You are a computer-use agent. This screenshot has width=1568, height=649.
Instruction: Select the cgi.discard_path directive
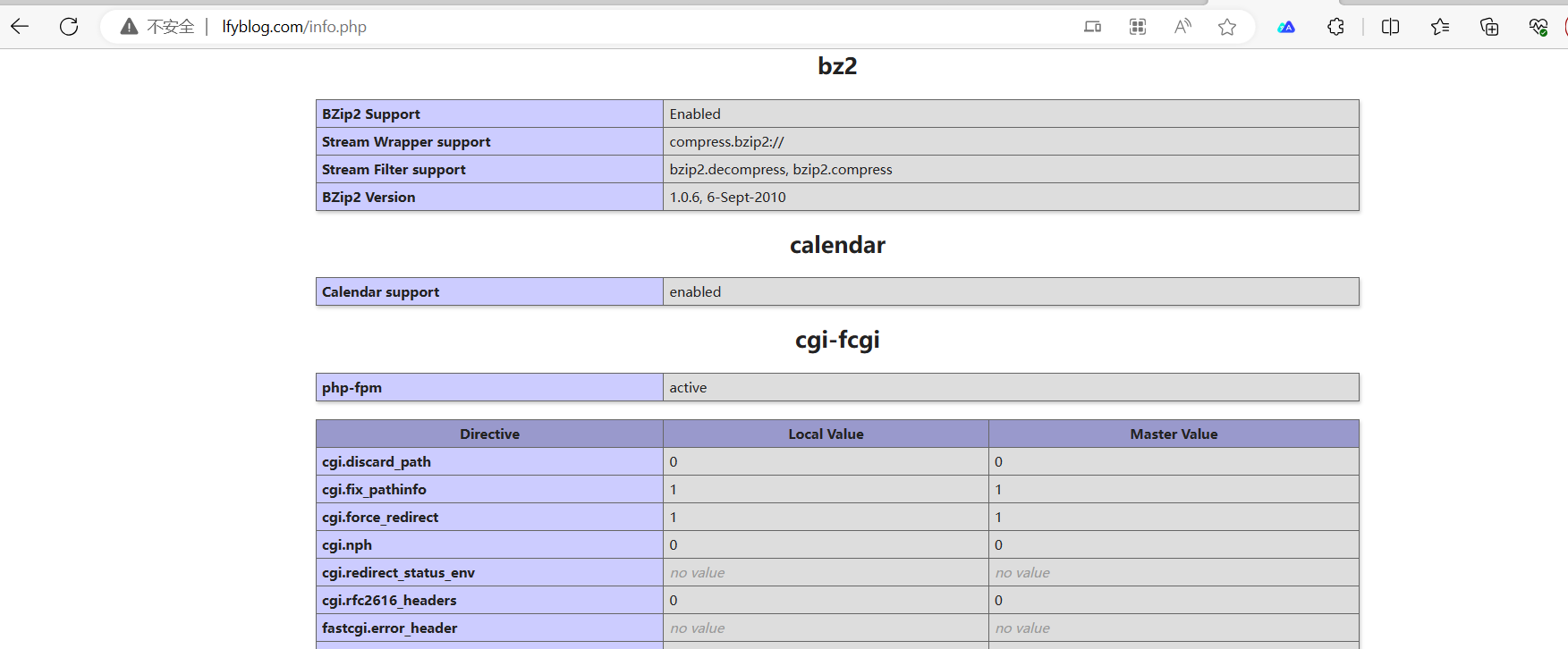(377, 461)
